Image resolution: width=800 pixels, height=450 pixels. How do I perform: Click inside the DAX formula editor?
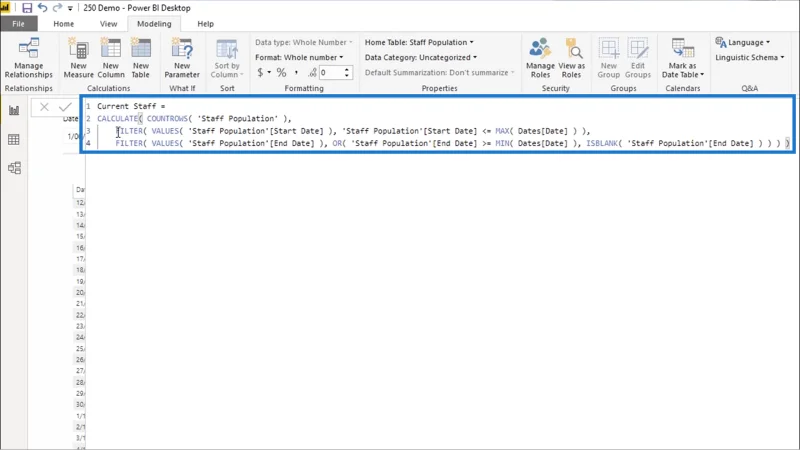(438, 124)
